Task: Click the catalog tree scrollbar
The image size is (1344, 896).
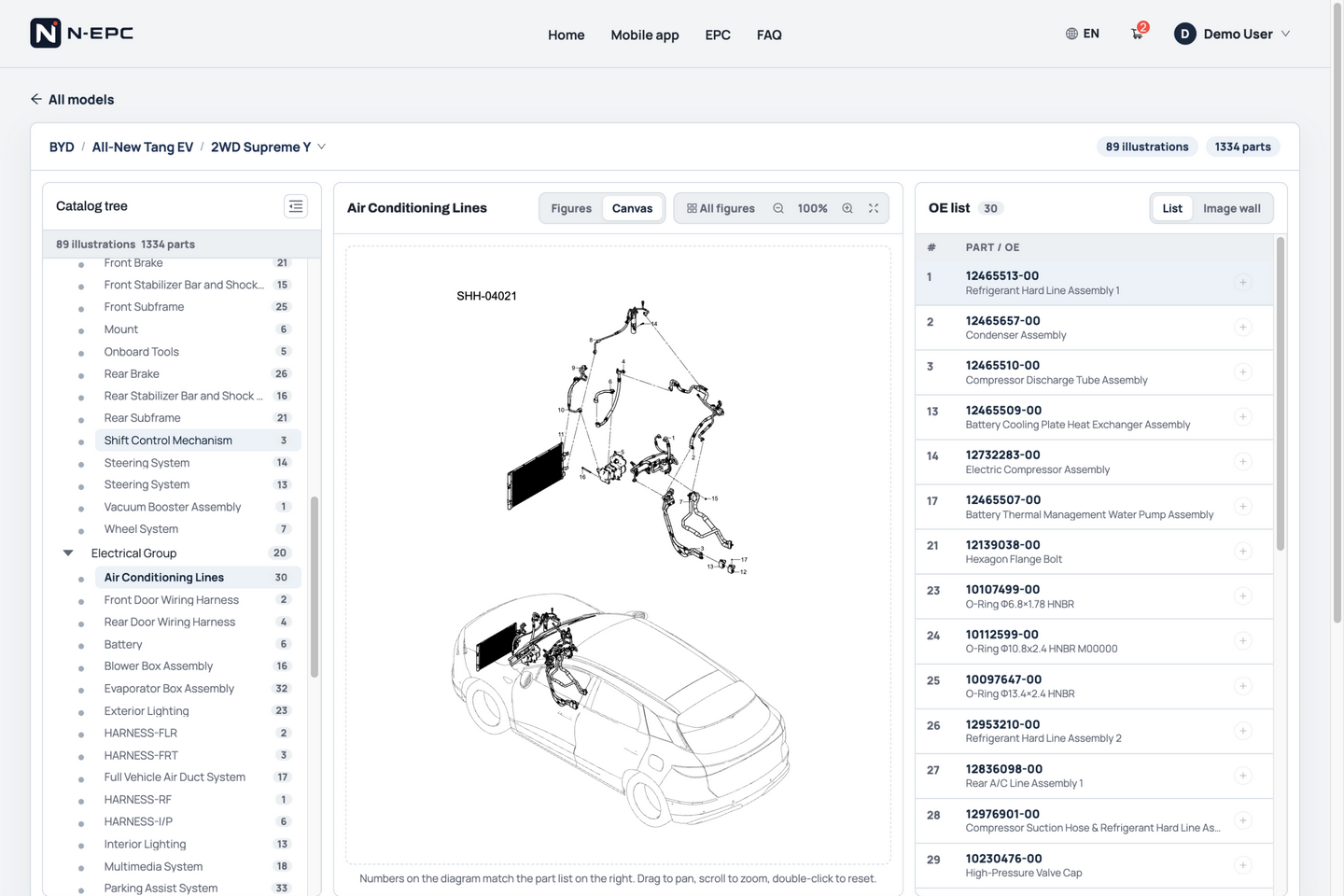Action: click(315, 586)
